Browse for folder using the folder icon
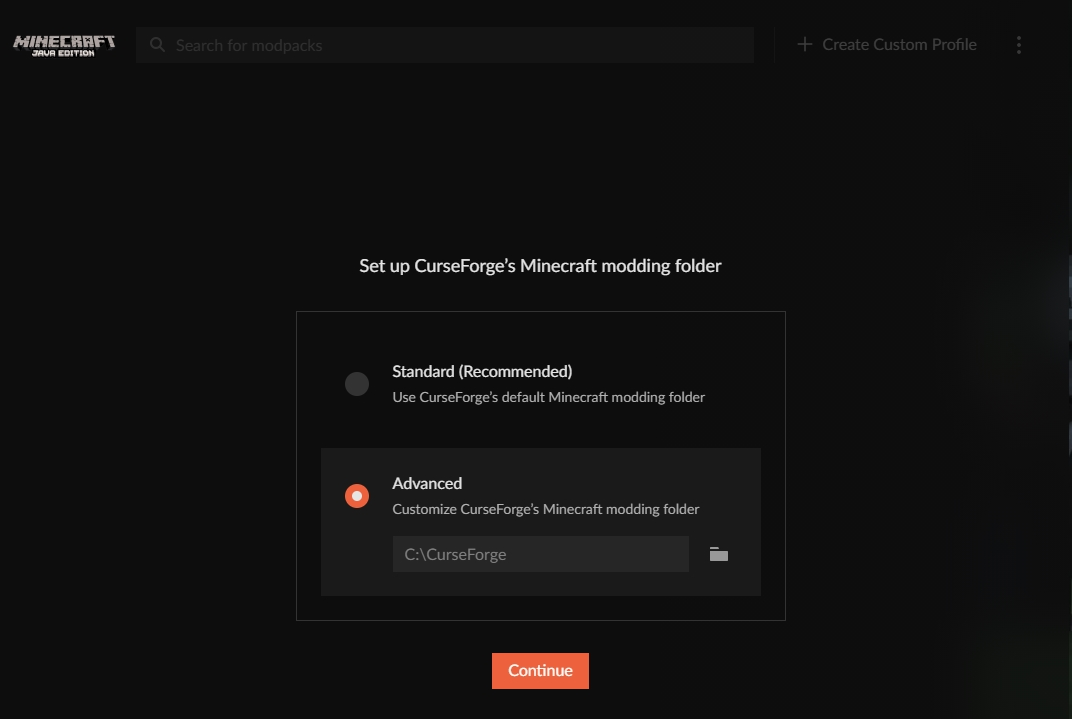Screen dimensions: 1072x719 pyautogui.click(x=719, y=554)
